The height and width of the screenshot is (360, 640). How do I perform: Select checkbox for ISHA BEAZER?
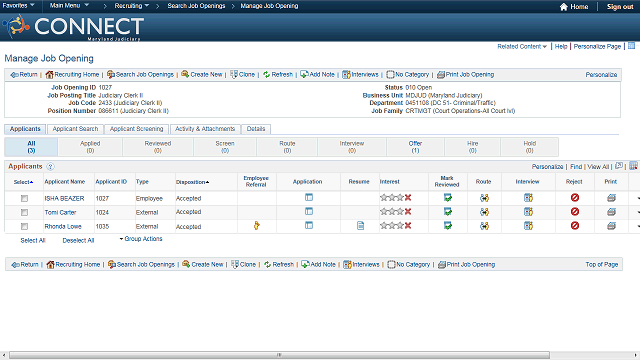click(x=24, y=198)
